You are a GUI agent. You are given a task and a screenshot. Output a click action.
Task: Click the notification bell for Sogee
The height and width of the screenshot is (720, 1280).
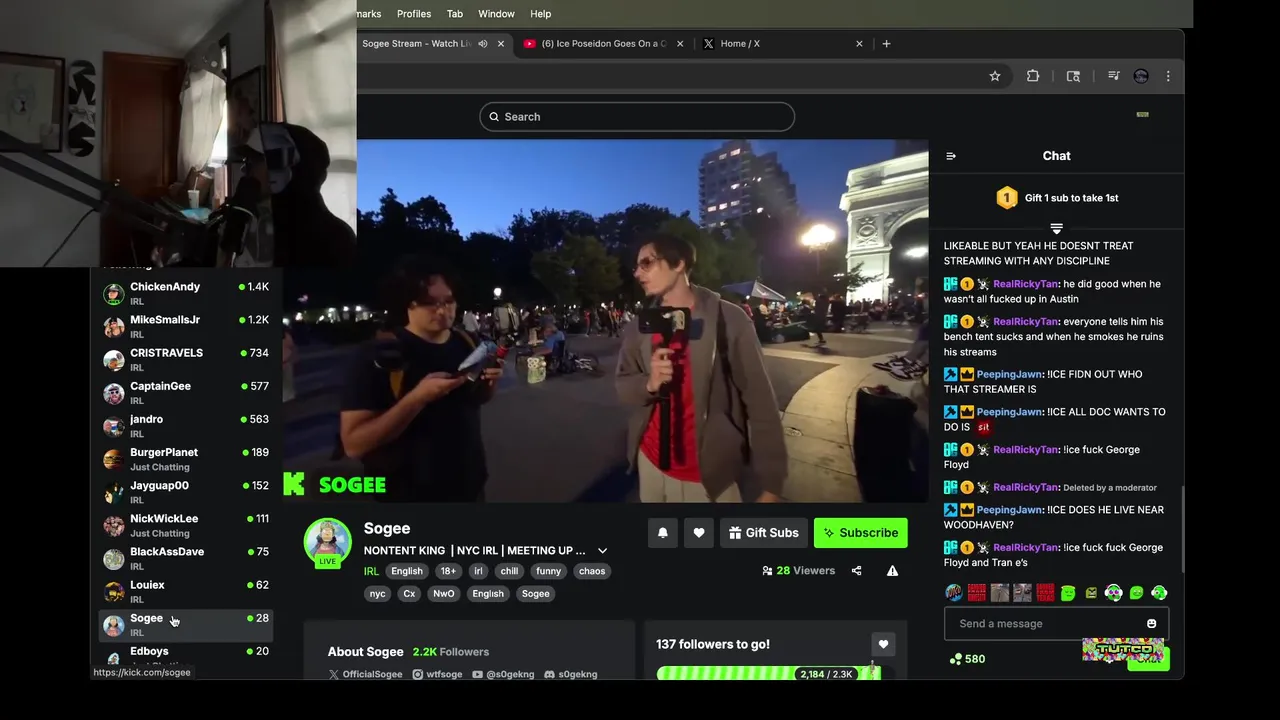click(662, 533)
